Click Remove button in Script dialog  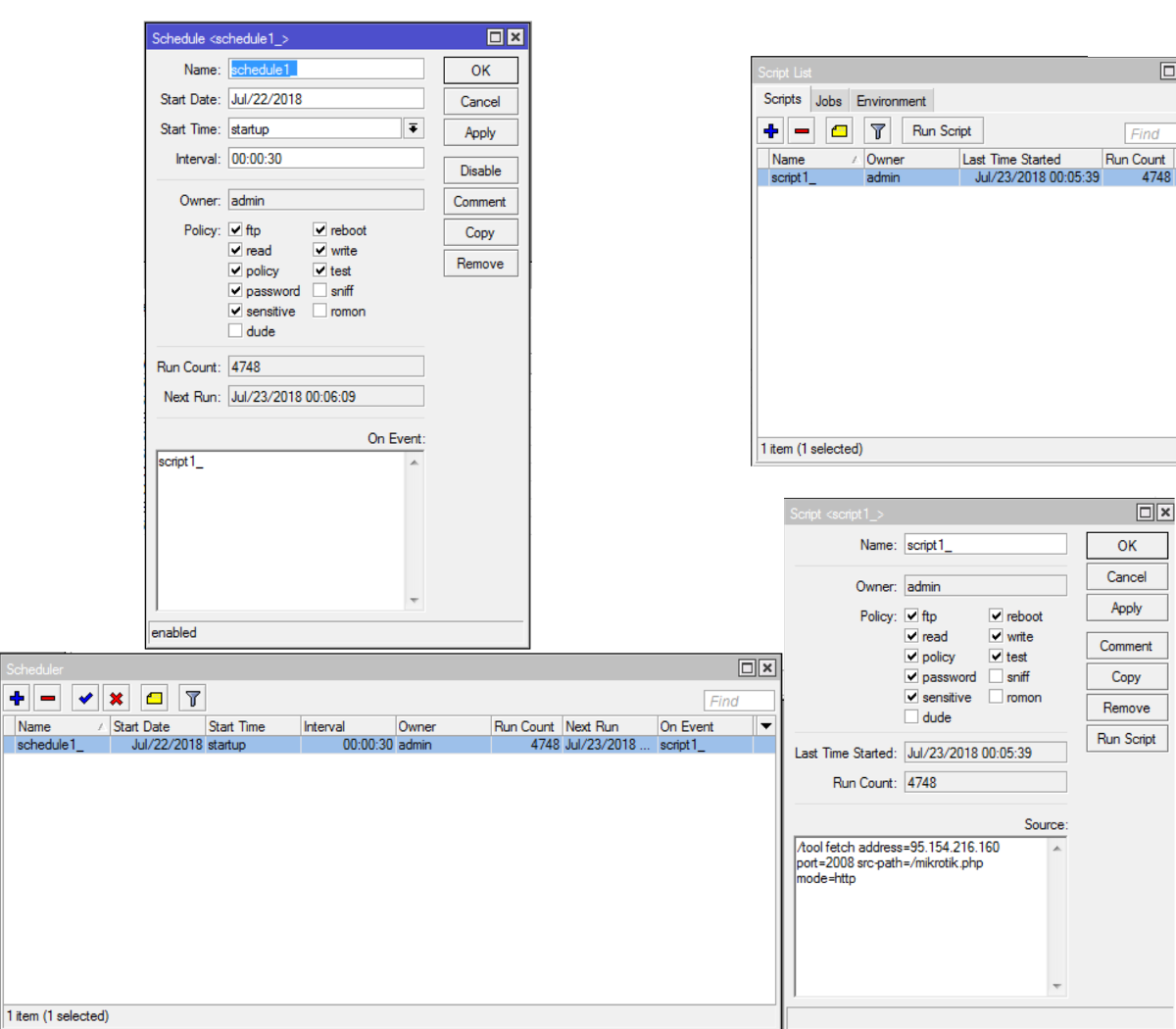click(1126, 708)
